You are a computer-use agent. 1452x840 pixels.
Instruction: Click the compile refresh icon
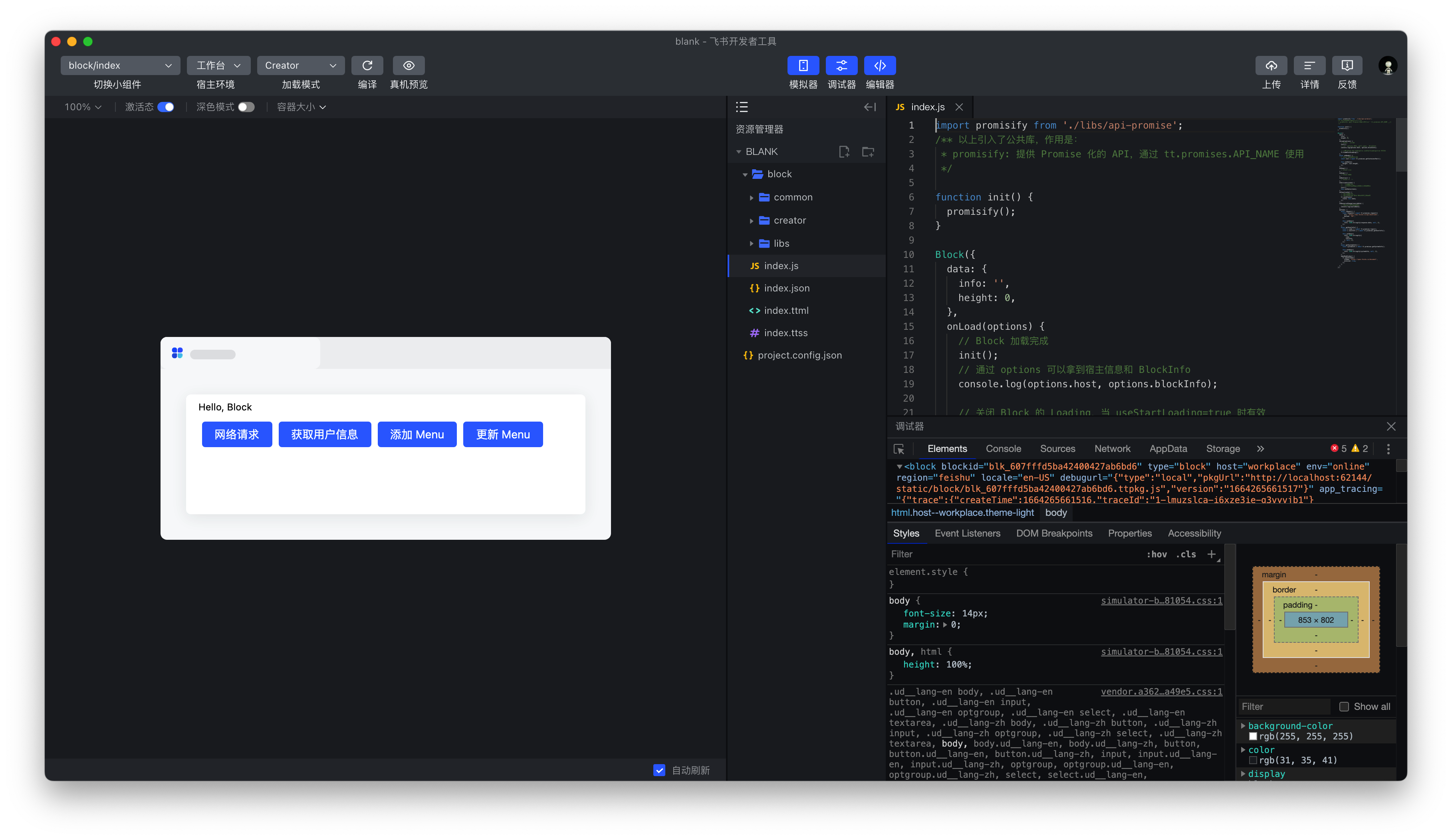(367, 65)
